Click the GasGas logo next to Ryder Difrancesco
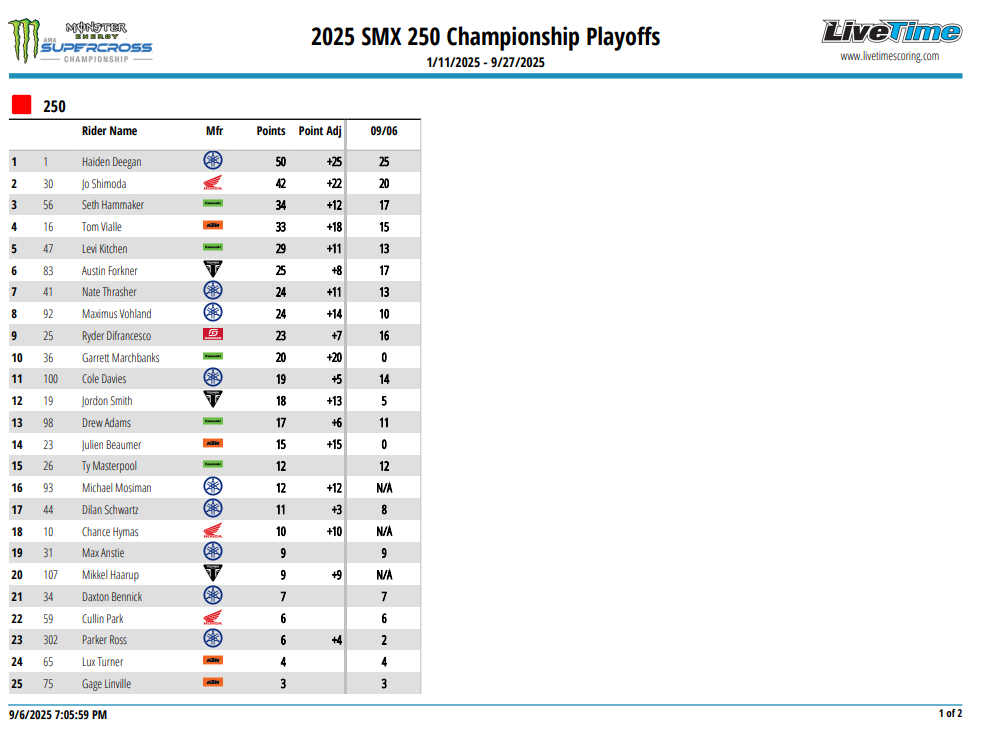This screenshot has width=987, height=729. [213, 335]
